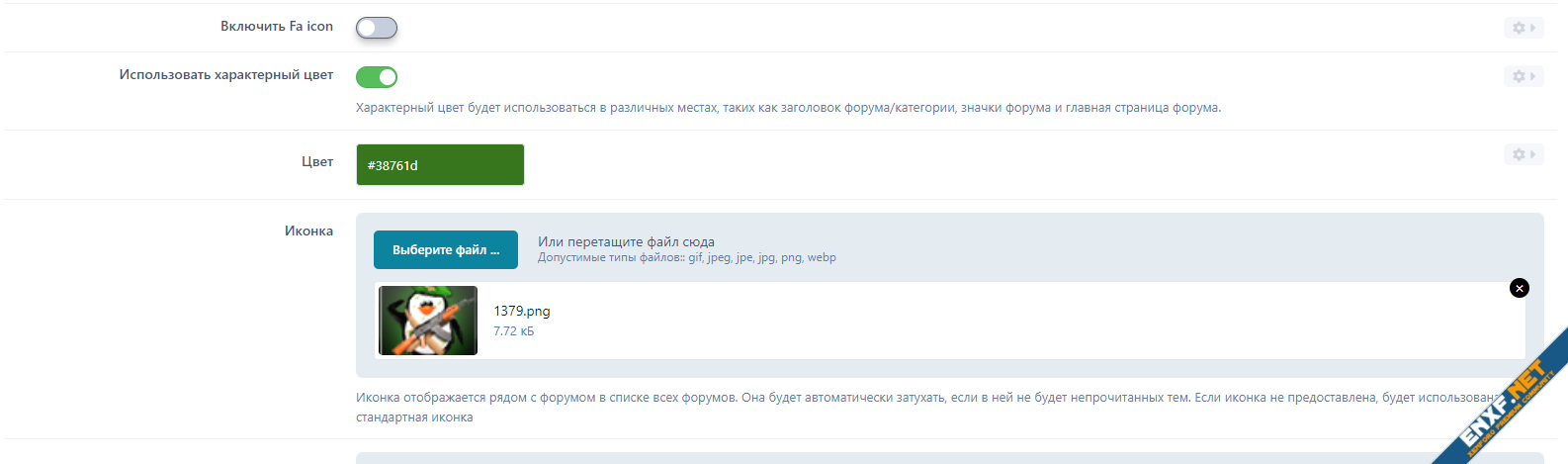
Task: Click the Включить Fa icon label
Action: coord(277,27)
